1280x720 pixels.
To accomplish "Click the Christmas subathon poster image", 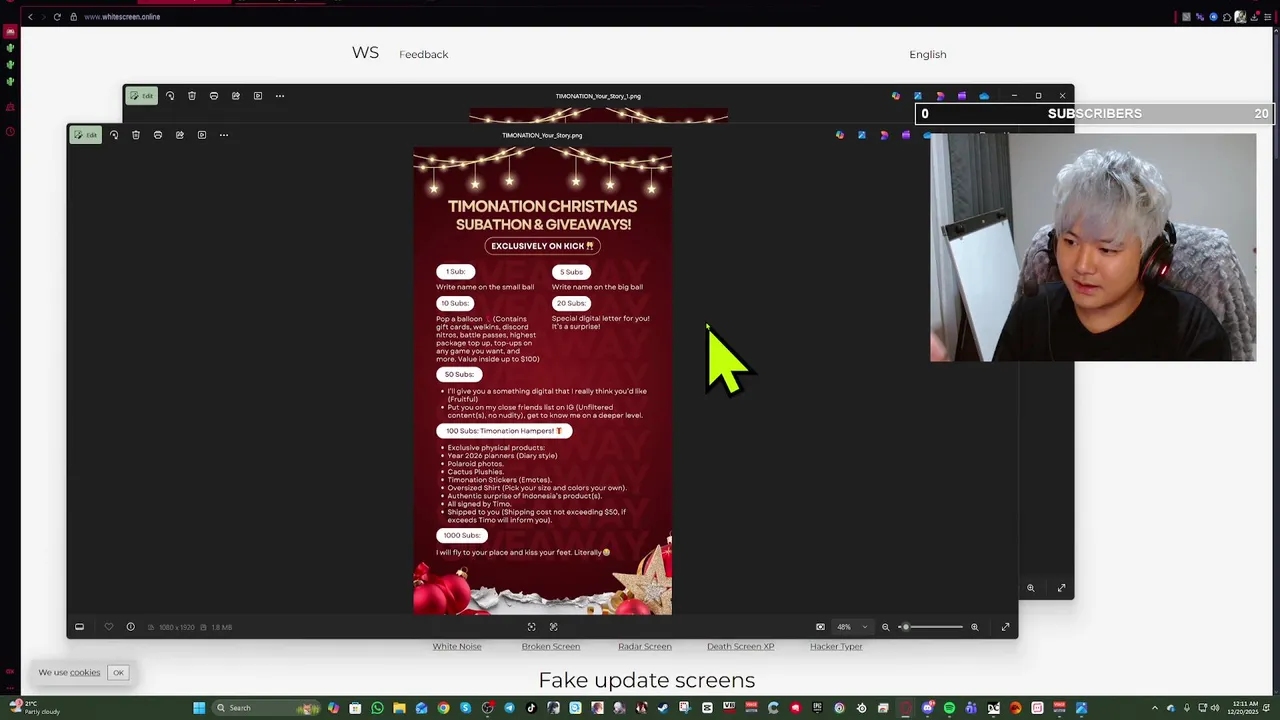I will 543,381.
